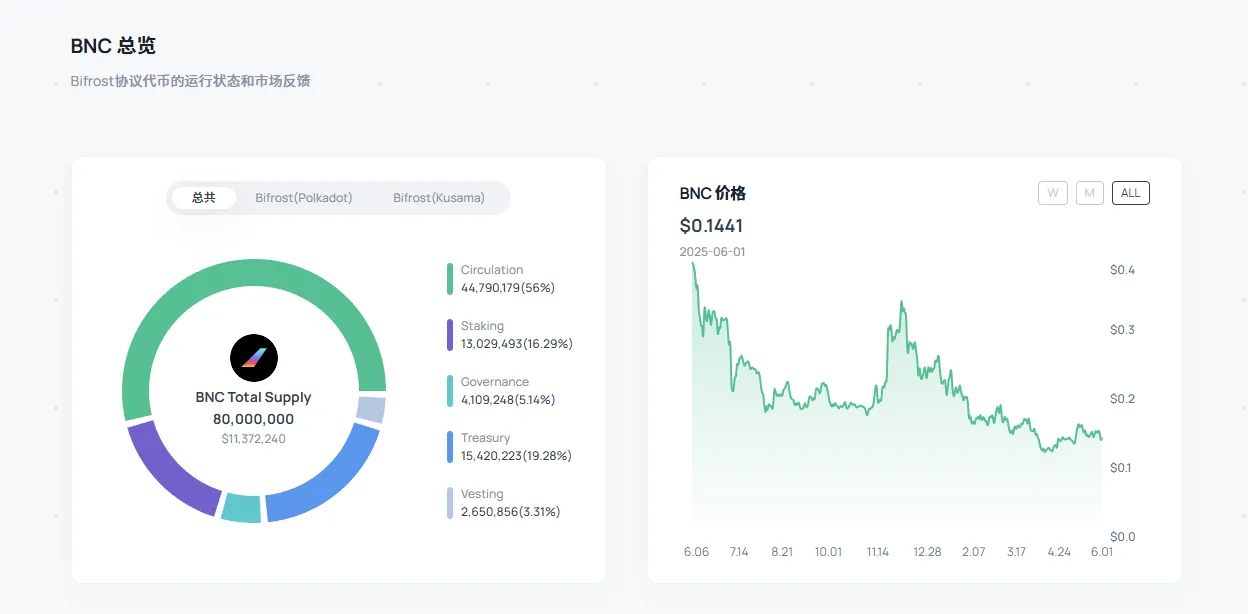Click the $0.1441 current price
The image size is (1248, 614).
[x=712, y=226]
